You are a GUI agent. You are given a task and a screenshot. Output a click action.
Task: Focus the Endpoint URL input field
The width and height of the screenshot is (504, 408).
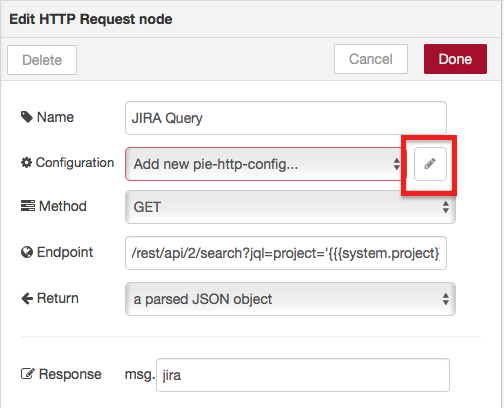click(x=286, y=253)
